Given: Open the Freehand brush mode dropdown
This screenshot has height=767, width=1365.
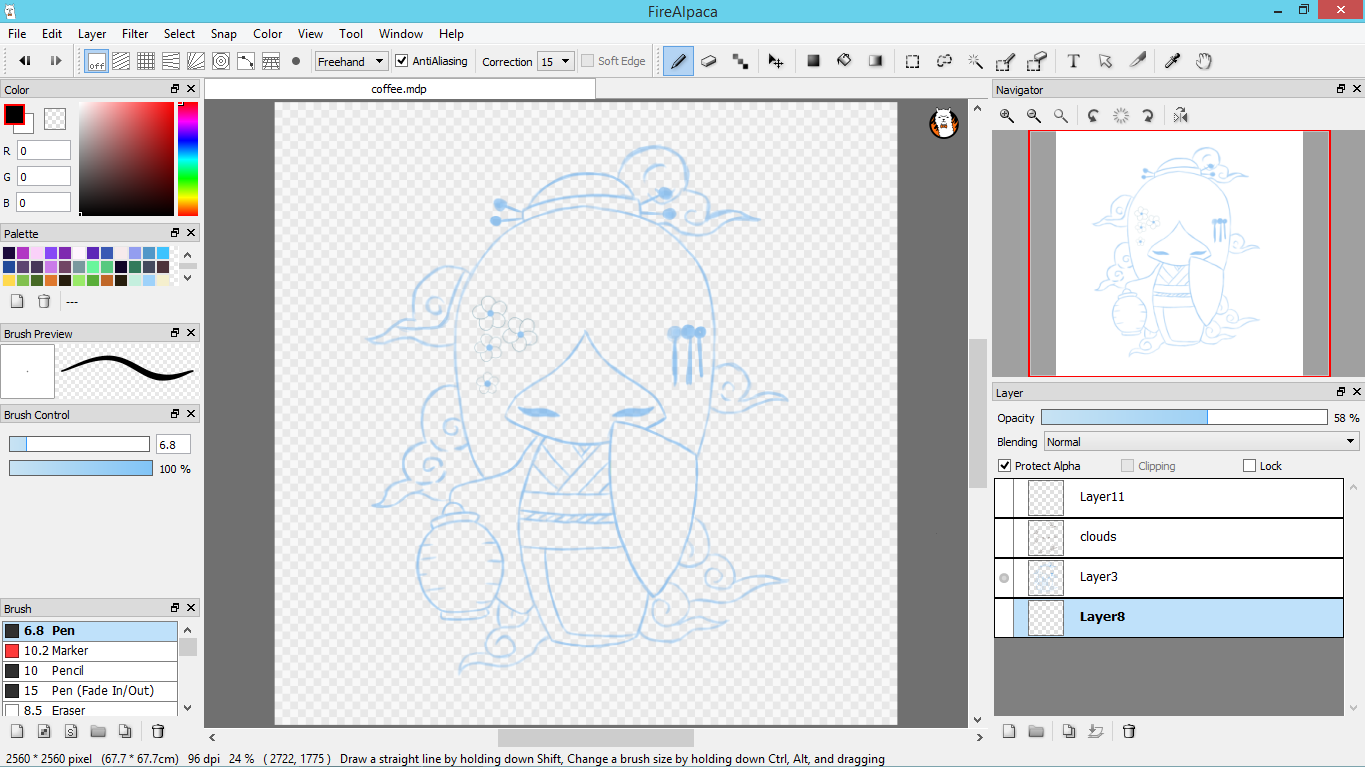Looking at the screenshot, I should pyautogui.click(x=351, y=61).
